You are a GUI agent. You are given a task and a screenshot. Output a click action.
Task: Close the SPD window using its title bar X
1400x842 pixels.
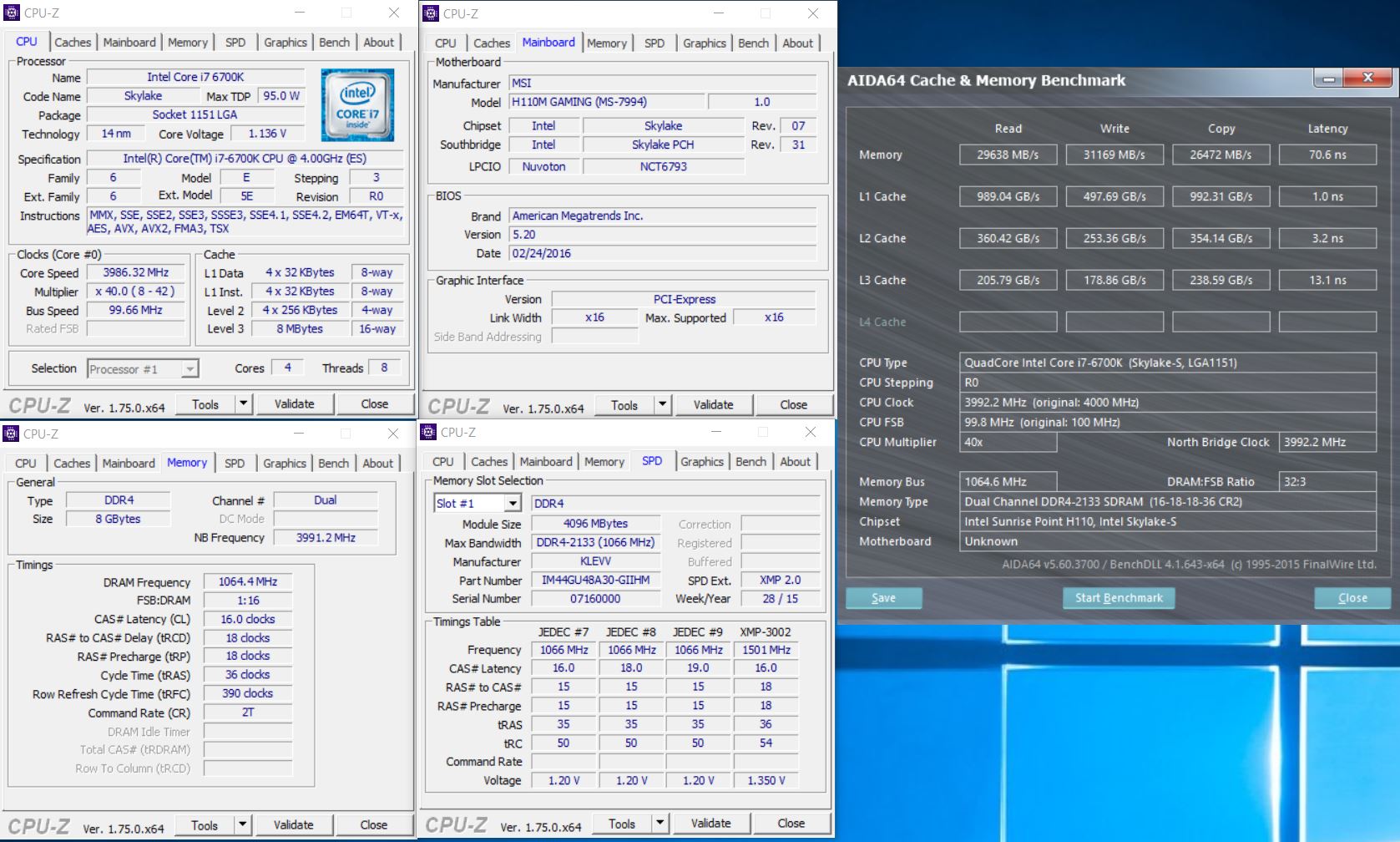coord(810,432)
